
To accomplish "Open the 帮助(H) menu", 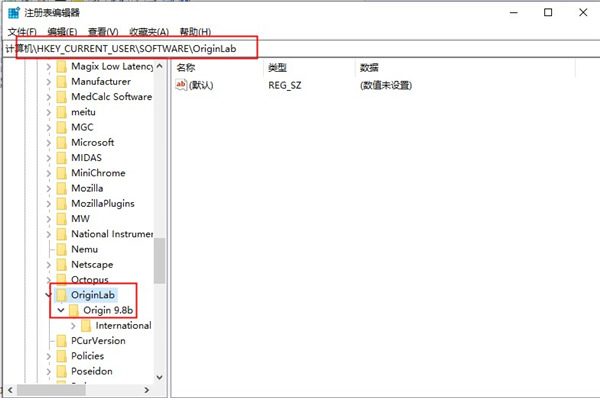I will pyautogui.click(x=196, y=32).
